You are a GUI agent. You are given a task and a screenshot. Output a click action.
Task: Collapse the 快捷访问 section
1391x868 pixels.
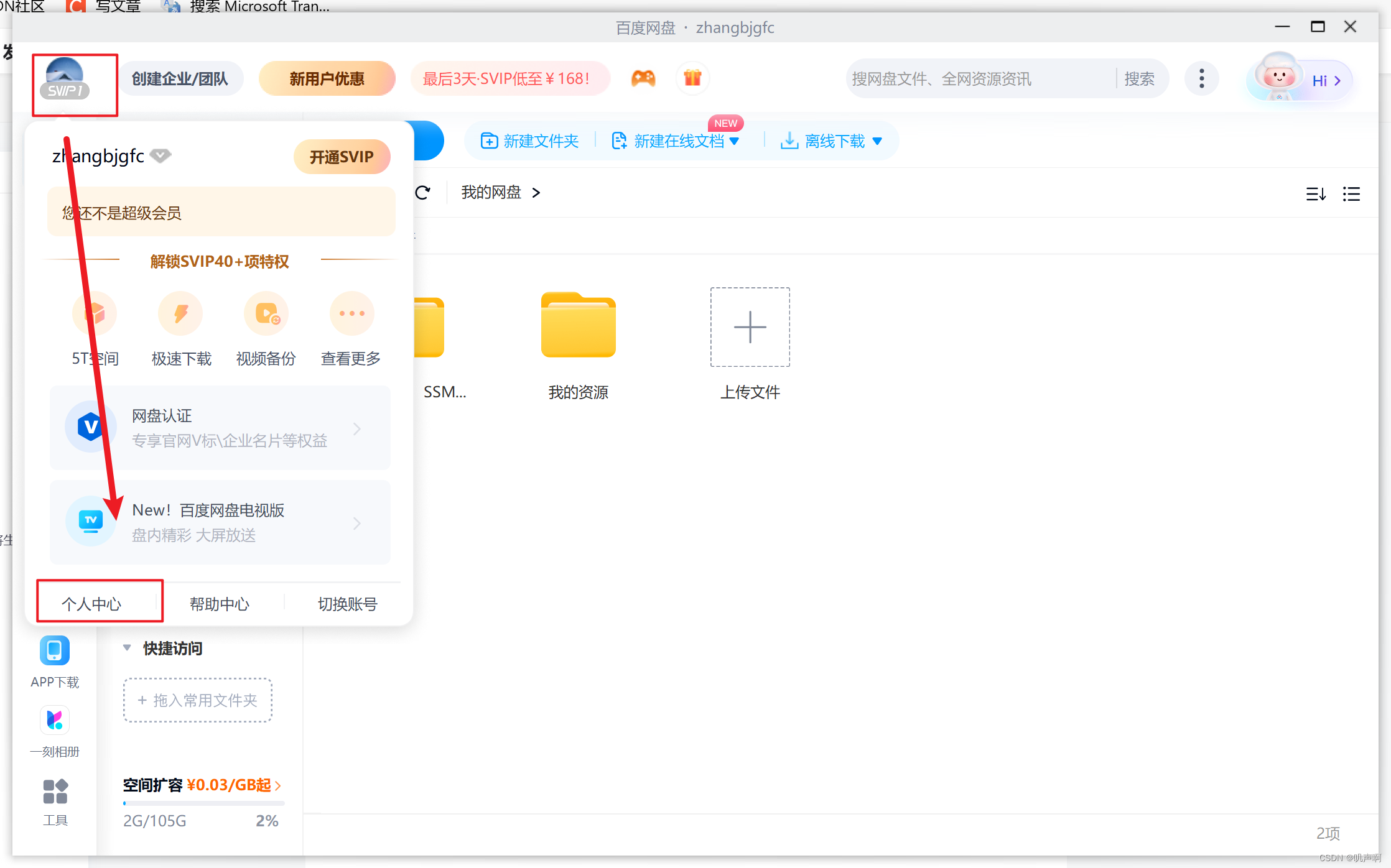click(127, 648)
